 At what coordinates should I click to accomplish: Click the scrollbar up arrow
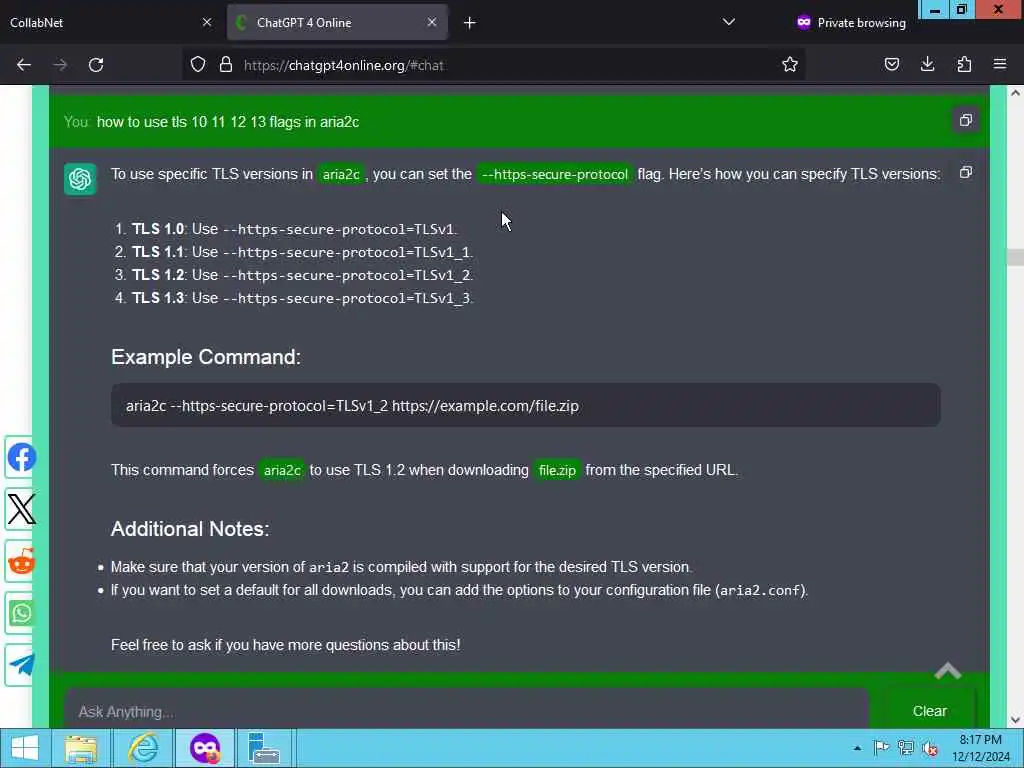[1015, 93]
